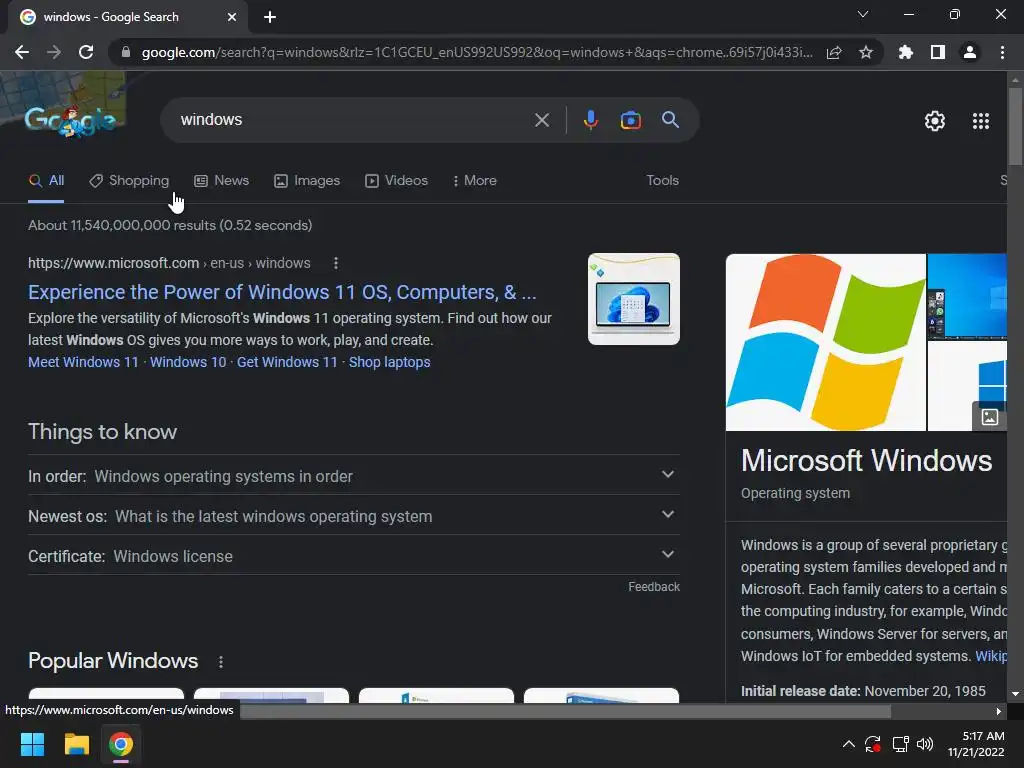Toggle Chrome side panel icon

pos(938,52)
